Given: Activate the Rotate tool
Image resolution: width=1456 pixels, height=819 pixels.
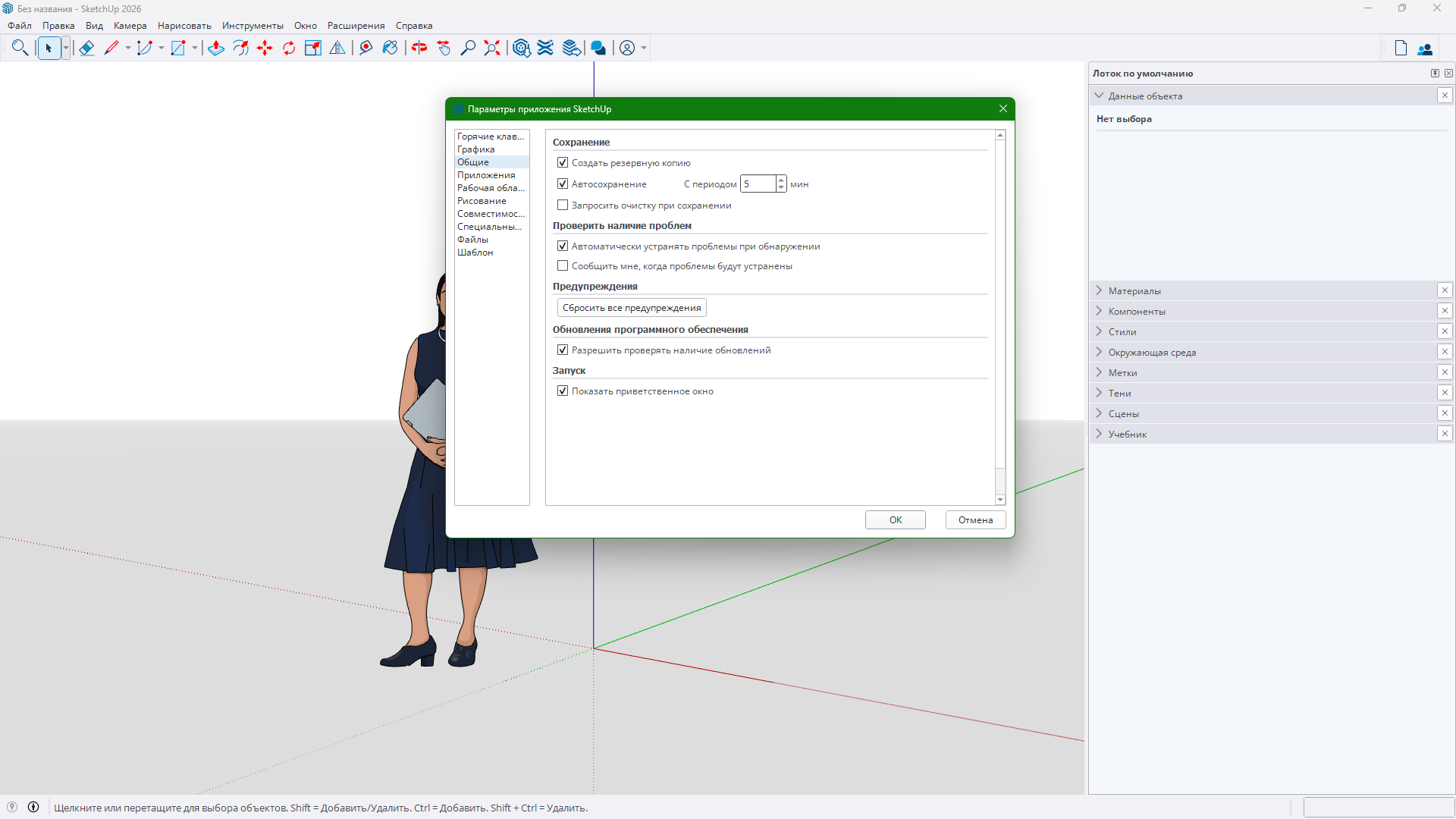Looking at the screenshot, I should (289, 48).
